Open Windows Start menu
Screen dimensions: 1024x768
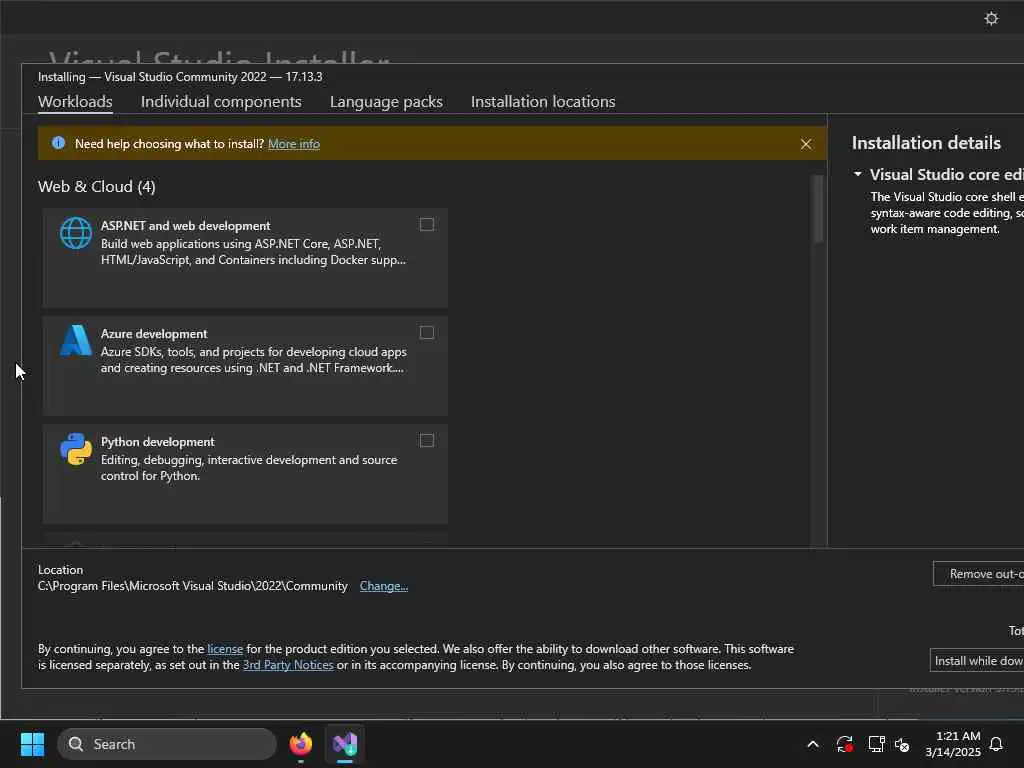tap(32, 744)
